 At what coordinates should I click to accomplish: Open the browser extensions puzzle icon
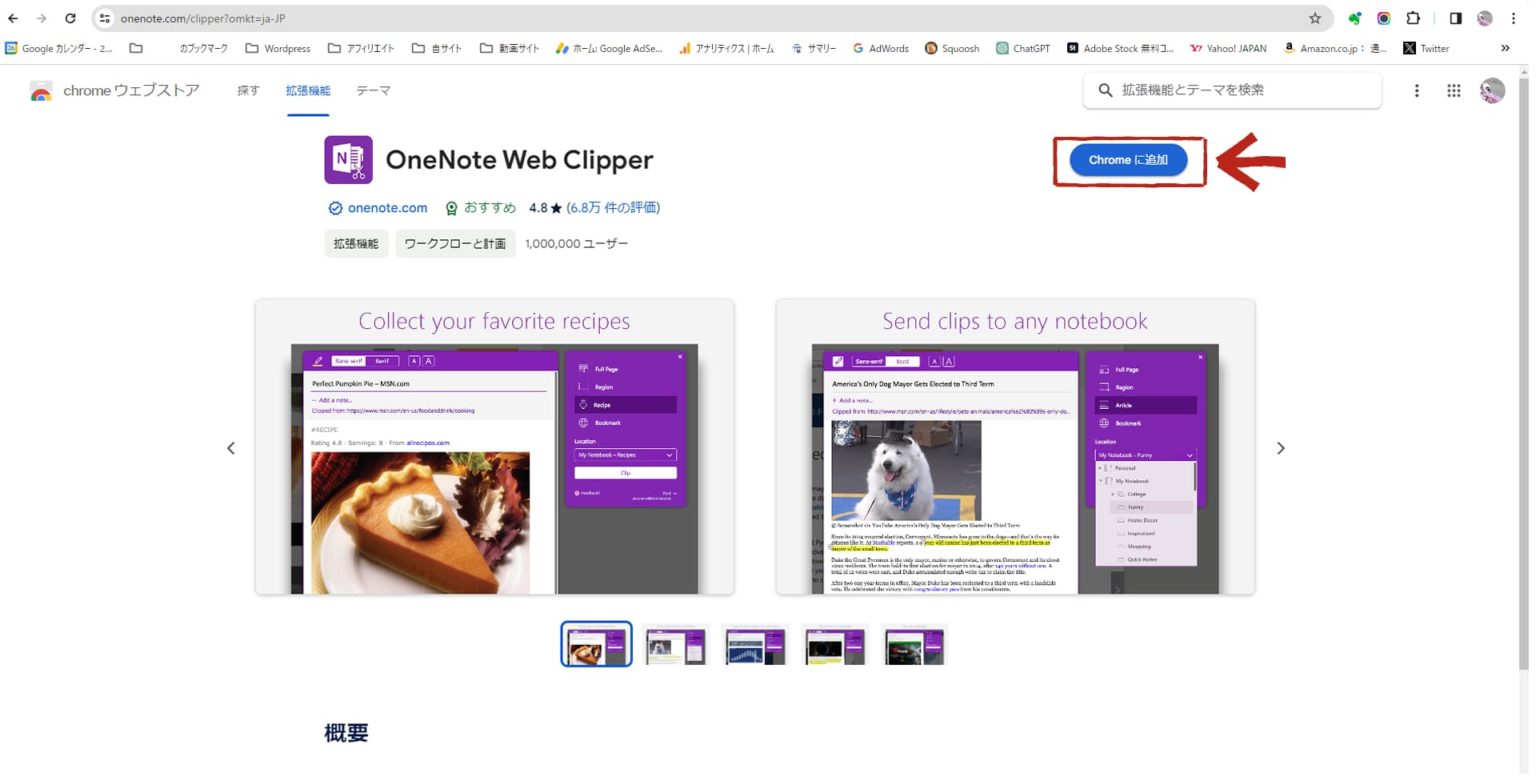[1413, 17]
